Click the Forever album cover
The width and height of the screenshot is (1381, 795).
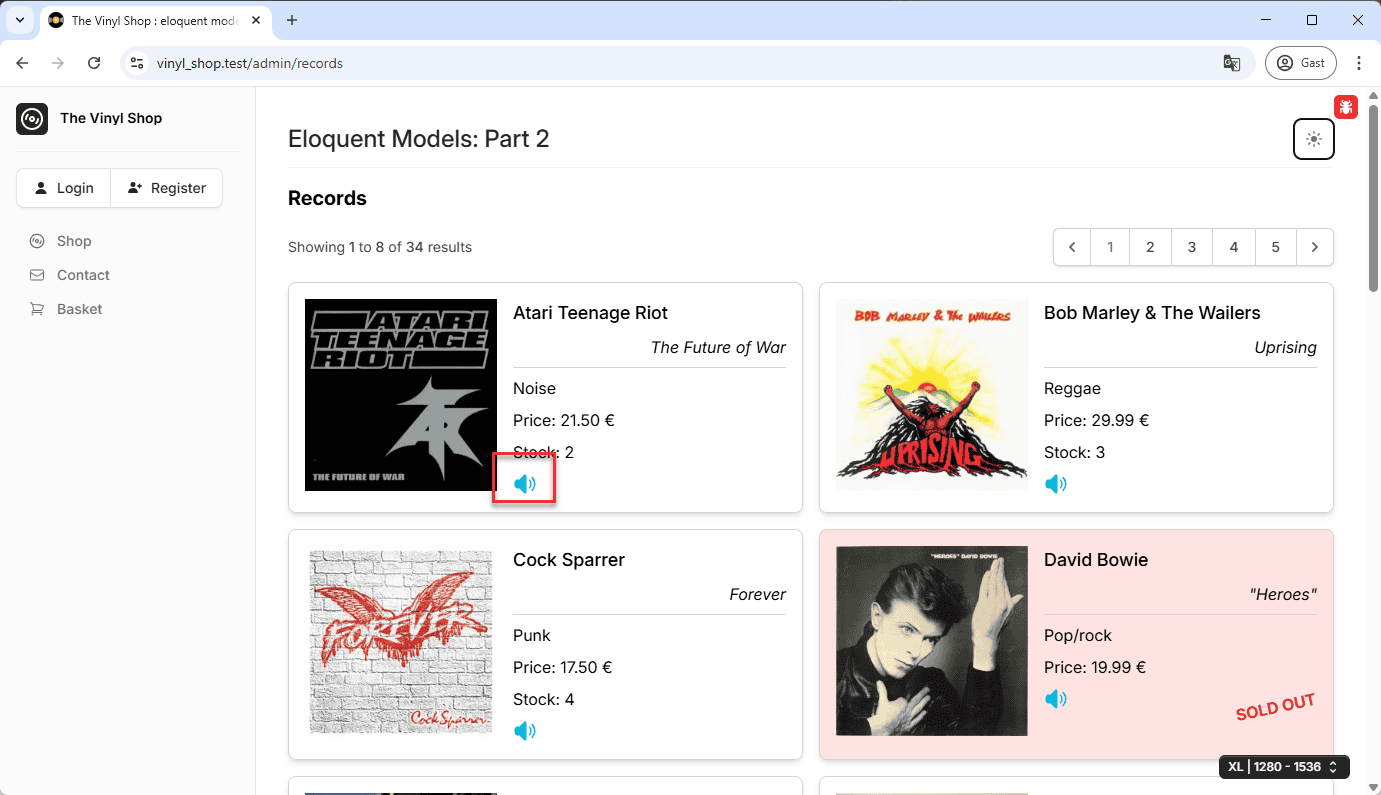point(401,642)
